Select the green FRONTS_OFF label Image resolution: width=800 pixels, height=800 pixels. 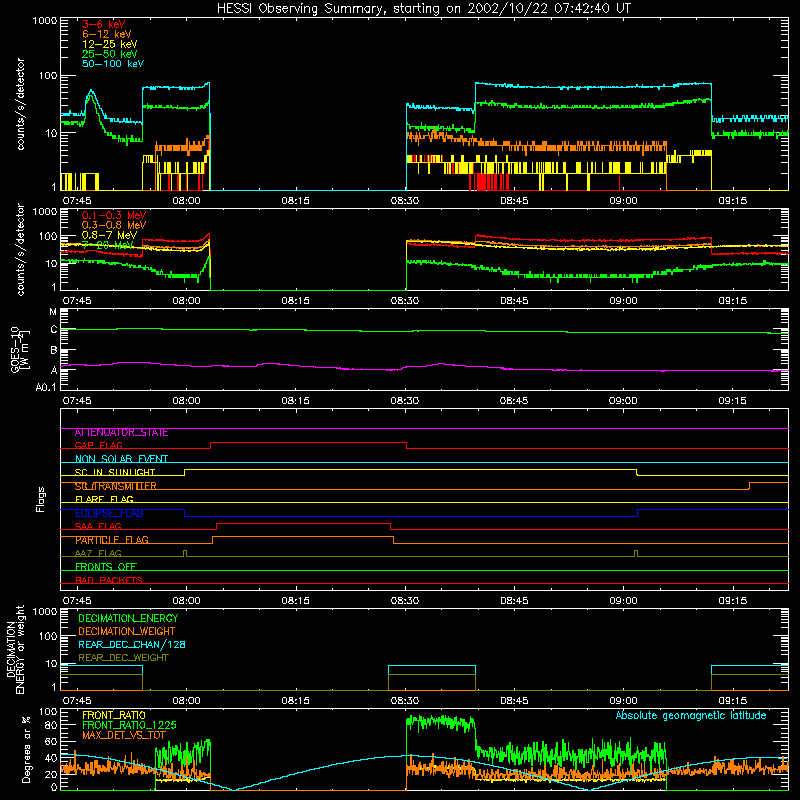pyautogui.click(x=106, y=567)
